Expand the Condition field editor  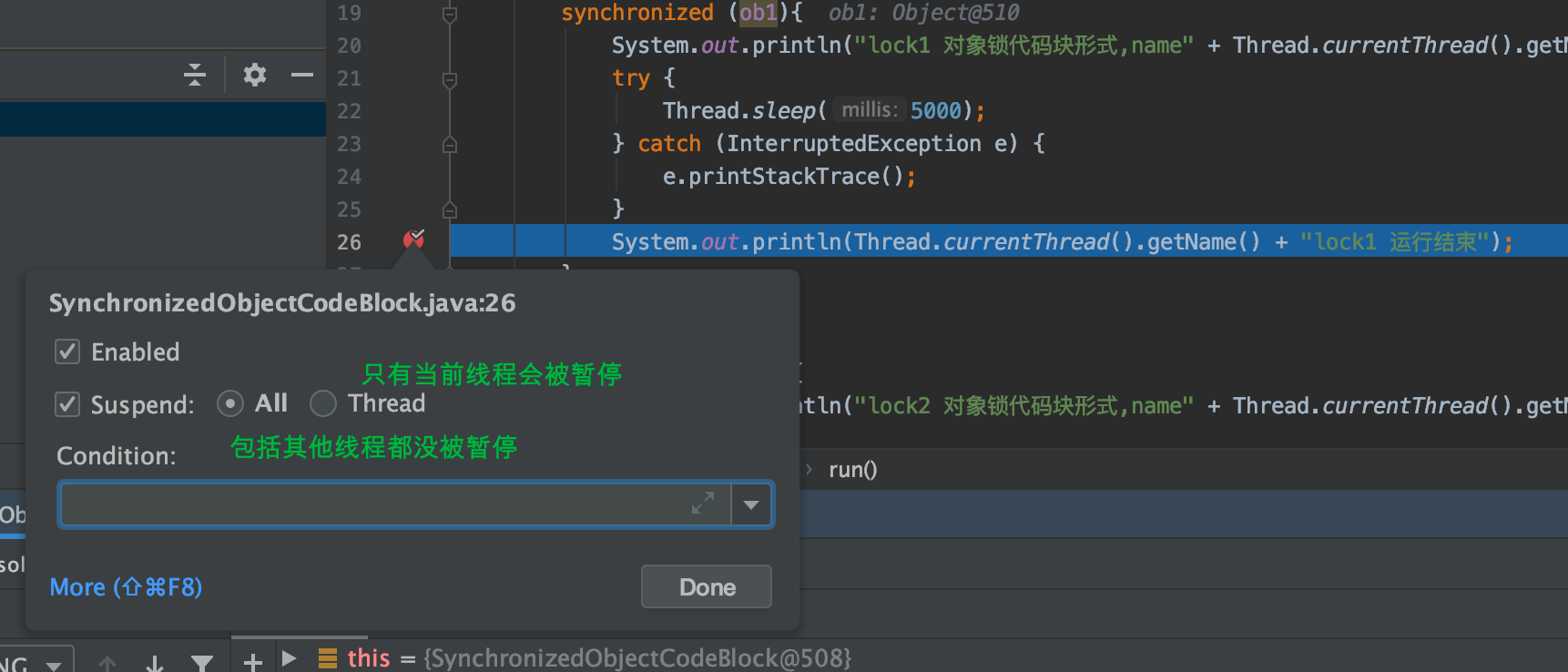coord(703,504)
